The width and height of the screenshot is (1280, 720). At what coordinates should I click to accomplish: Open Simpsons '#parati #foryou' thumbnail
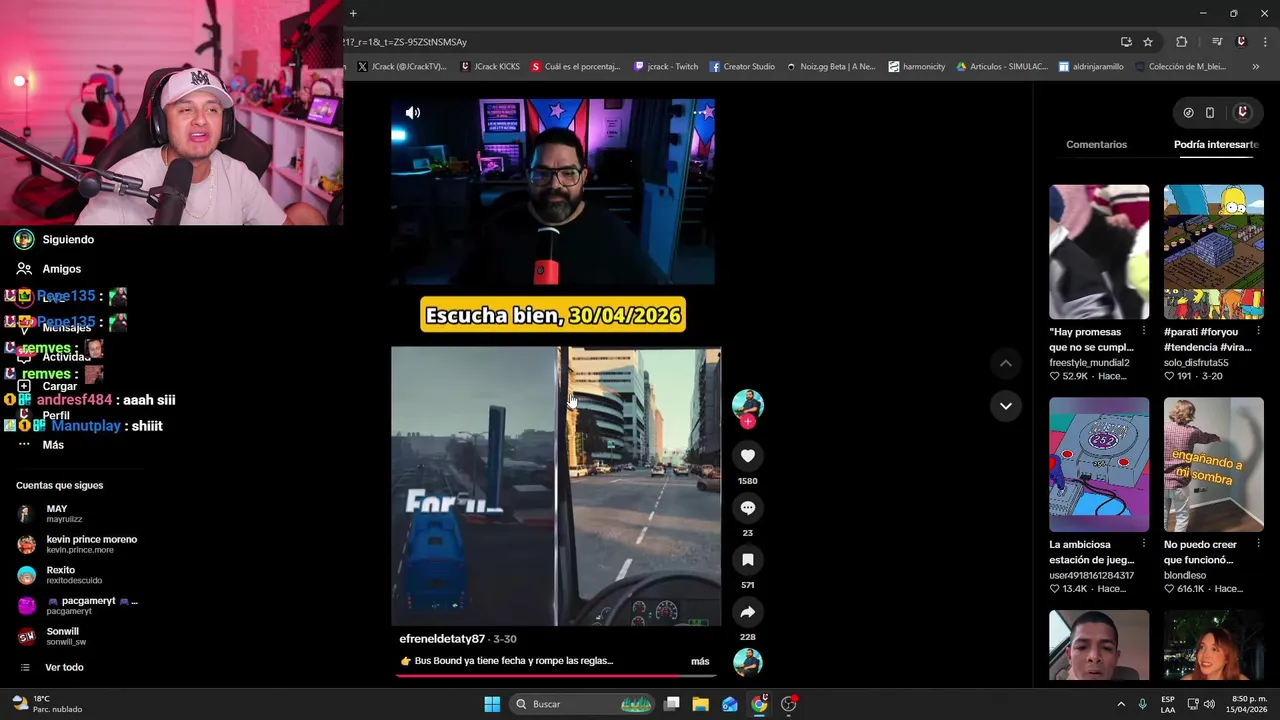(1213, 252)
